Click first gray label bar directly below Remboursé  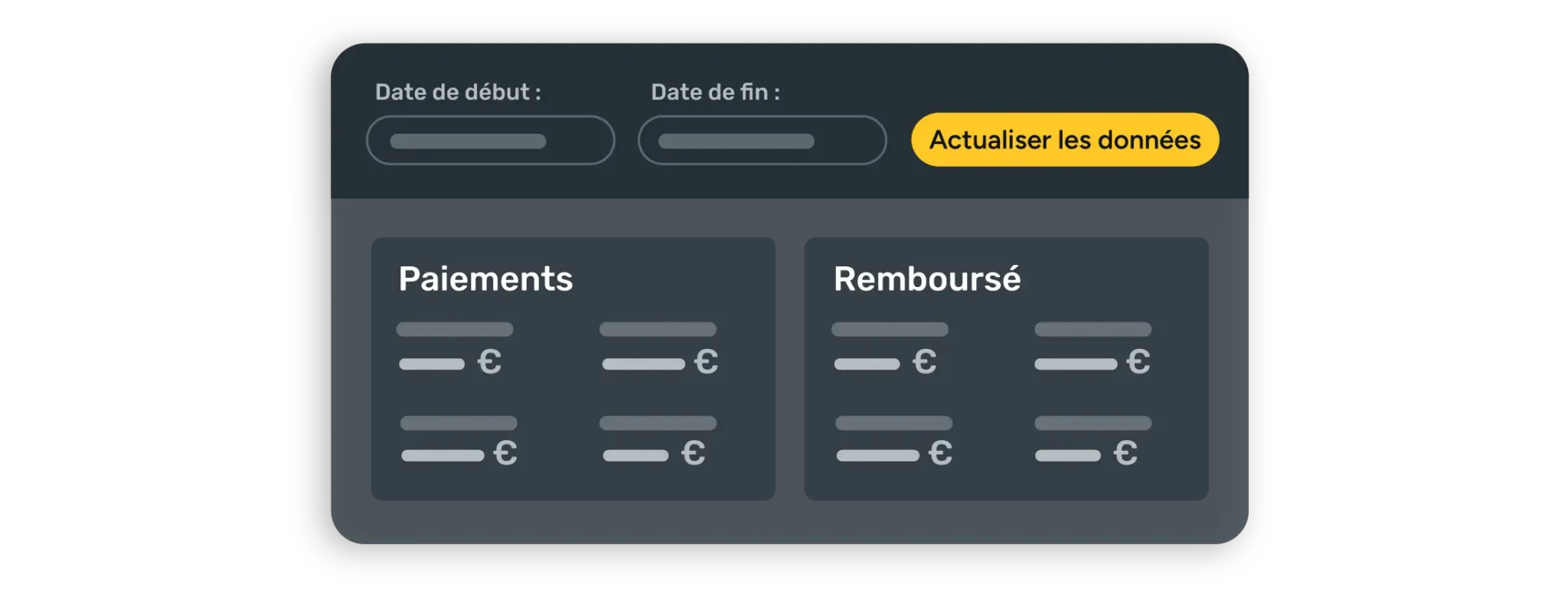(x=890, y=329)
